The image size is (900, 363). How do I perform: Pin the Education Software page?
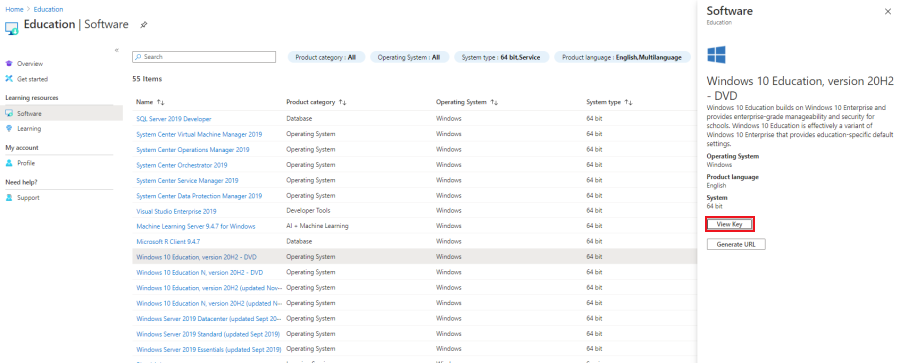(143, 25)
